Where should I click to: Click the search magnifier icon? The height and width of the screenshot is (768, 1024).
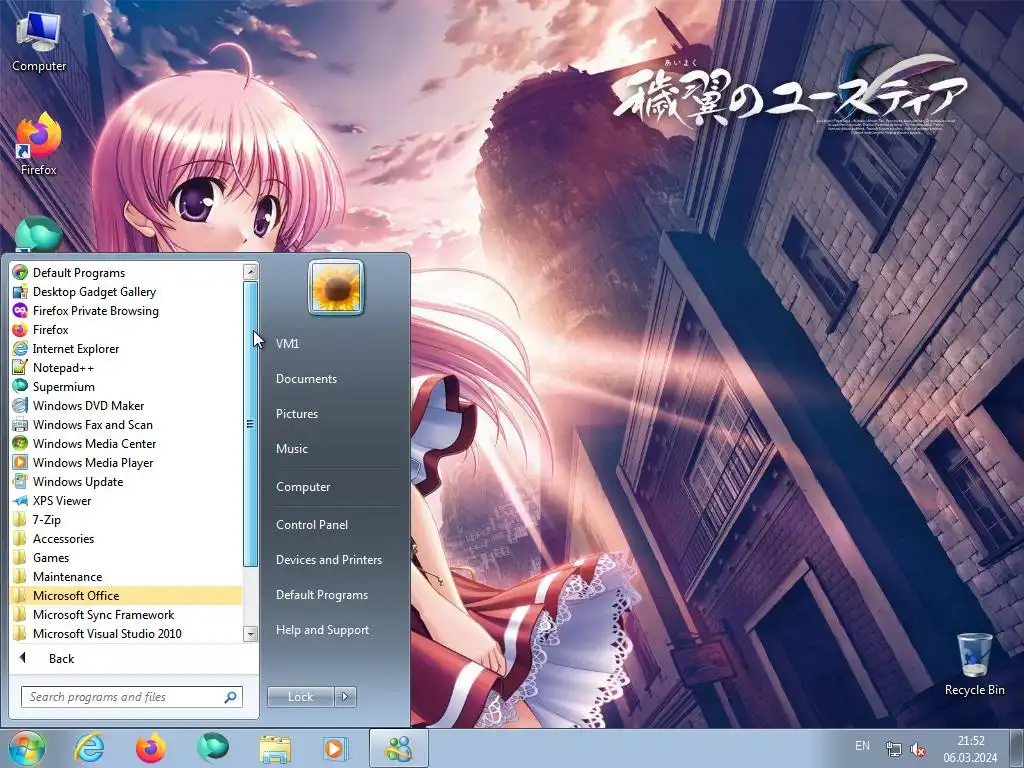[230, 697]
